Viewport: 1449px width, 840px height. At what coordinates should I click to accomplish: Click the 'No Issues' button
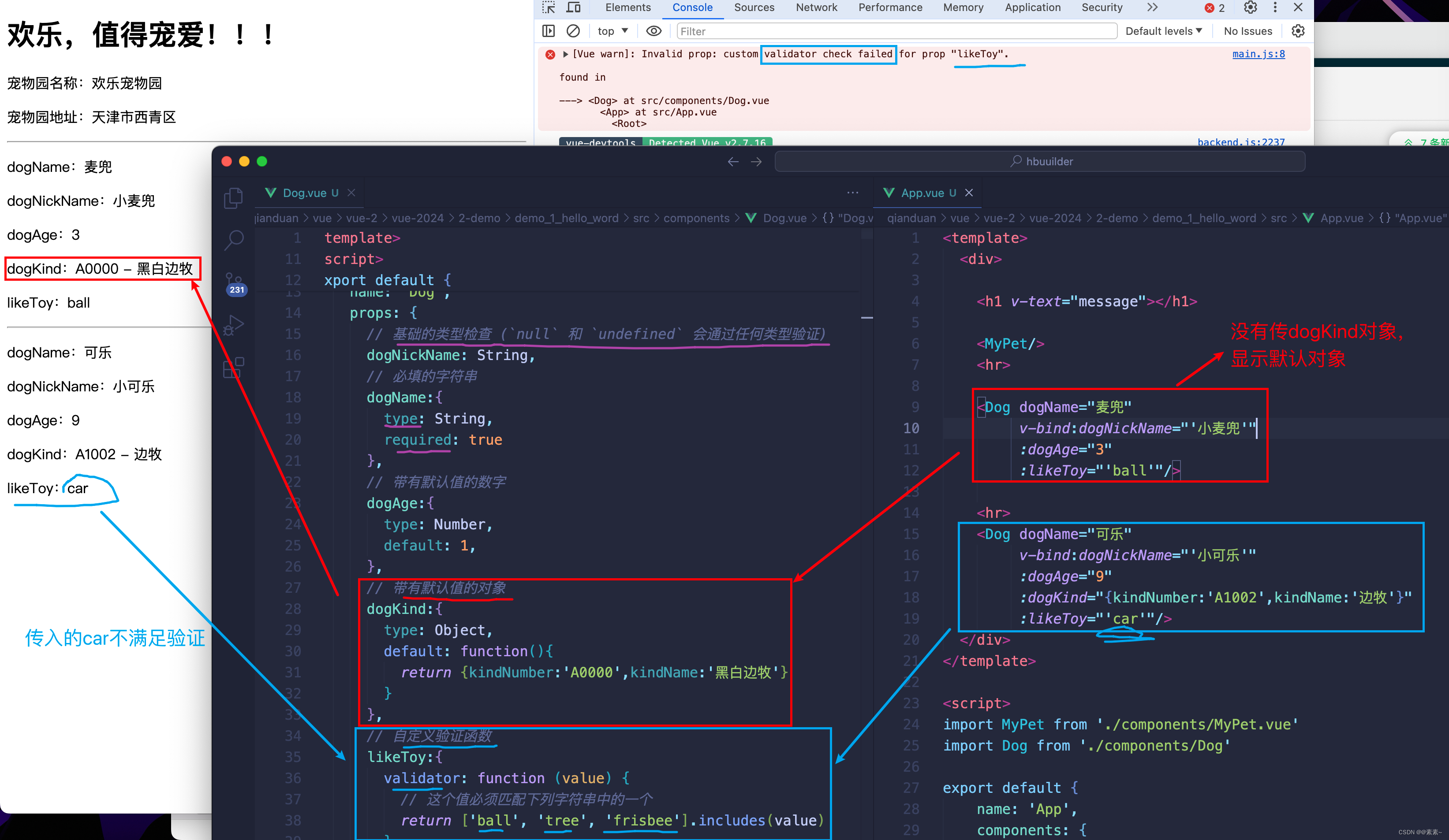click(1247, 30)
